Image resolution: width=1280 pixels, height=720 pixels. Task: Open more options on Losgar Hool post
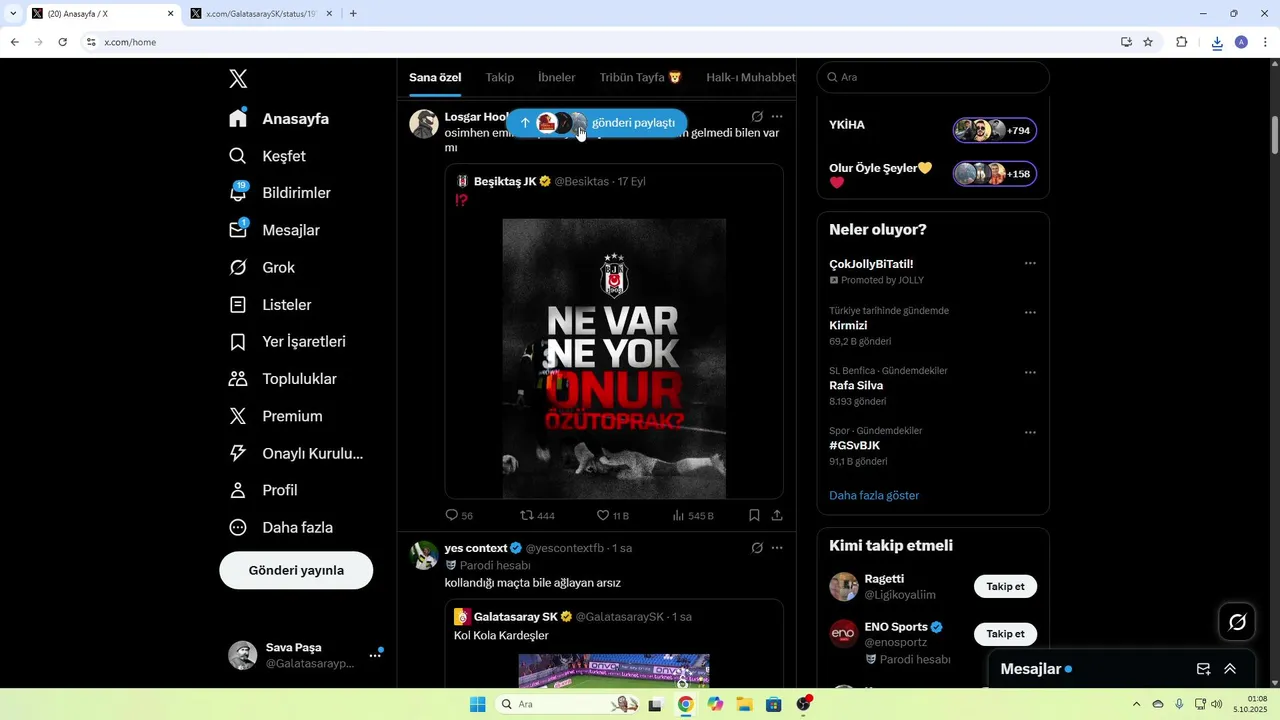click(x=777, y=117)
